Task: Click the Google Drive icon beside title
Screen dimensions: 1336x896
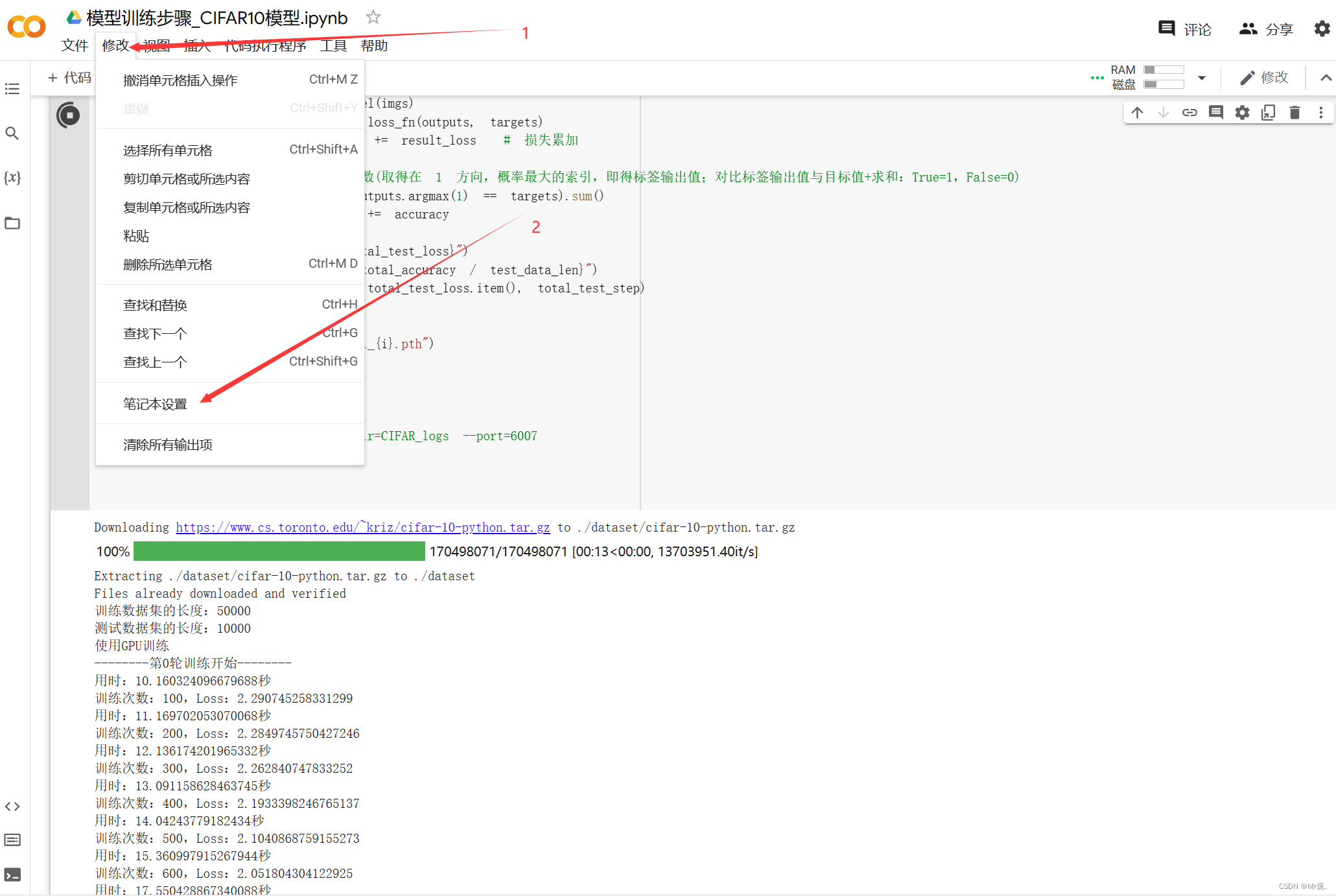Action: tap(75, 18)
